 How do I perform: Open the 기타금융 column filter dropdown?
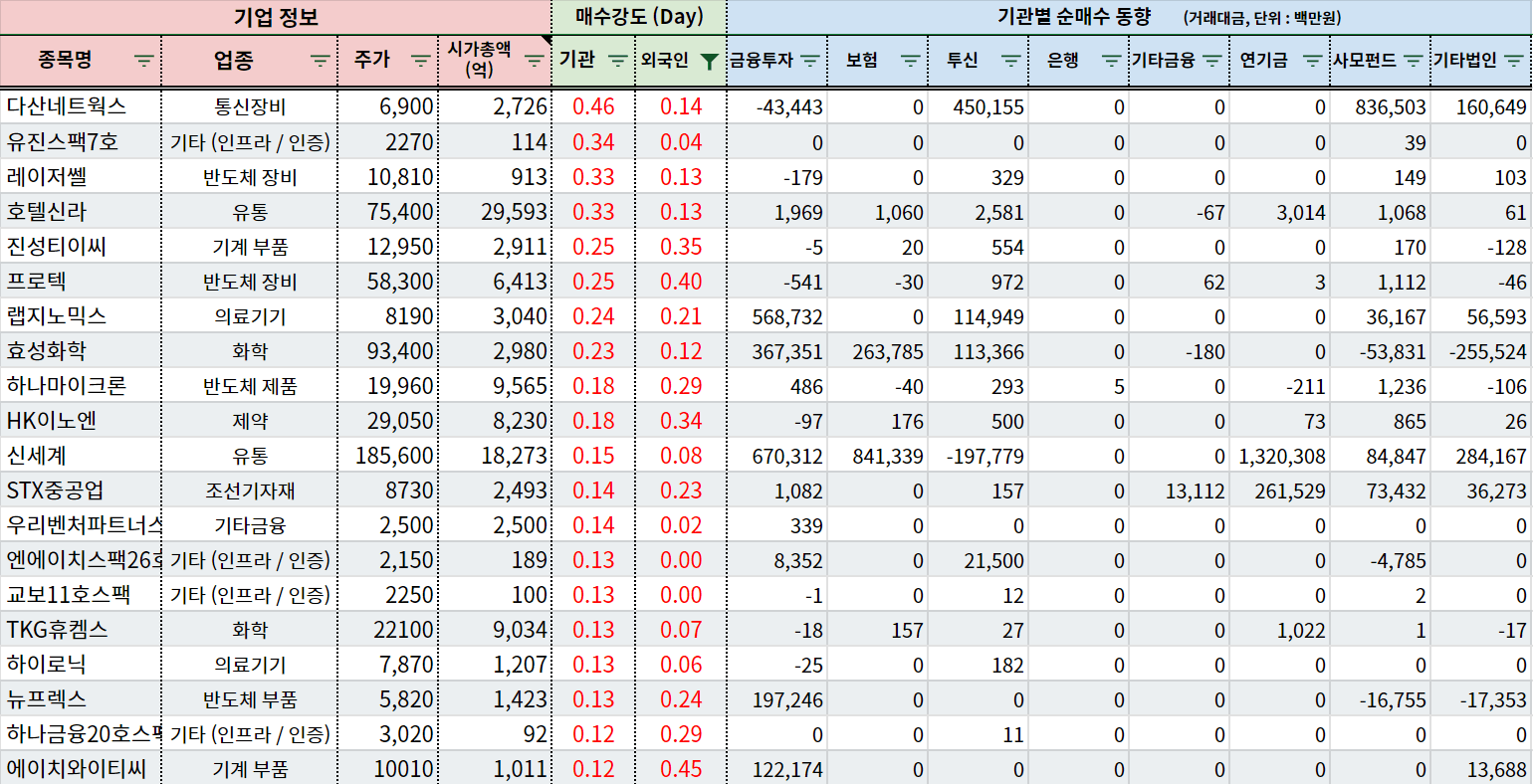click(1211, 61)
